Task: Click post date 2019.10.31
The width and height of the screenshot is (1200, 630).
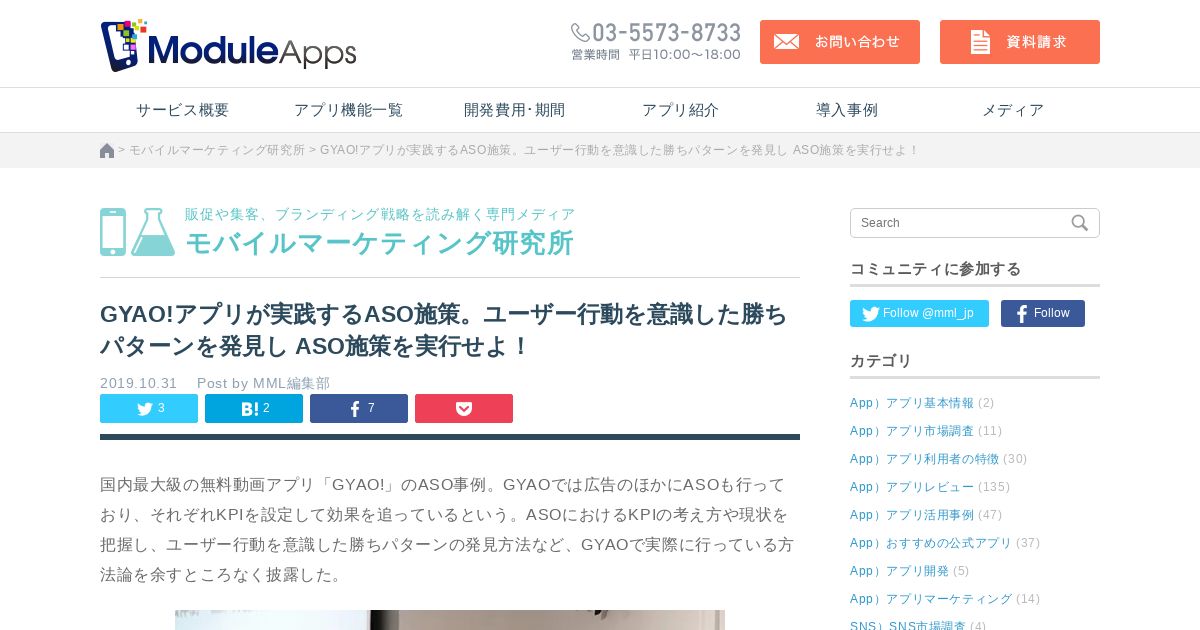Action: coord(138,383)
